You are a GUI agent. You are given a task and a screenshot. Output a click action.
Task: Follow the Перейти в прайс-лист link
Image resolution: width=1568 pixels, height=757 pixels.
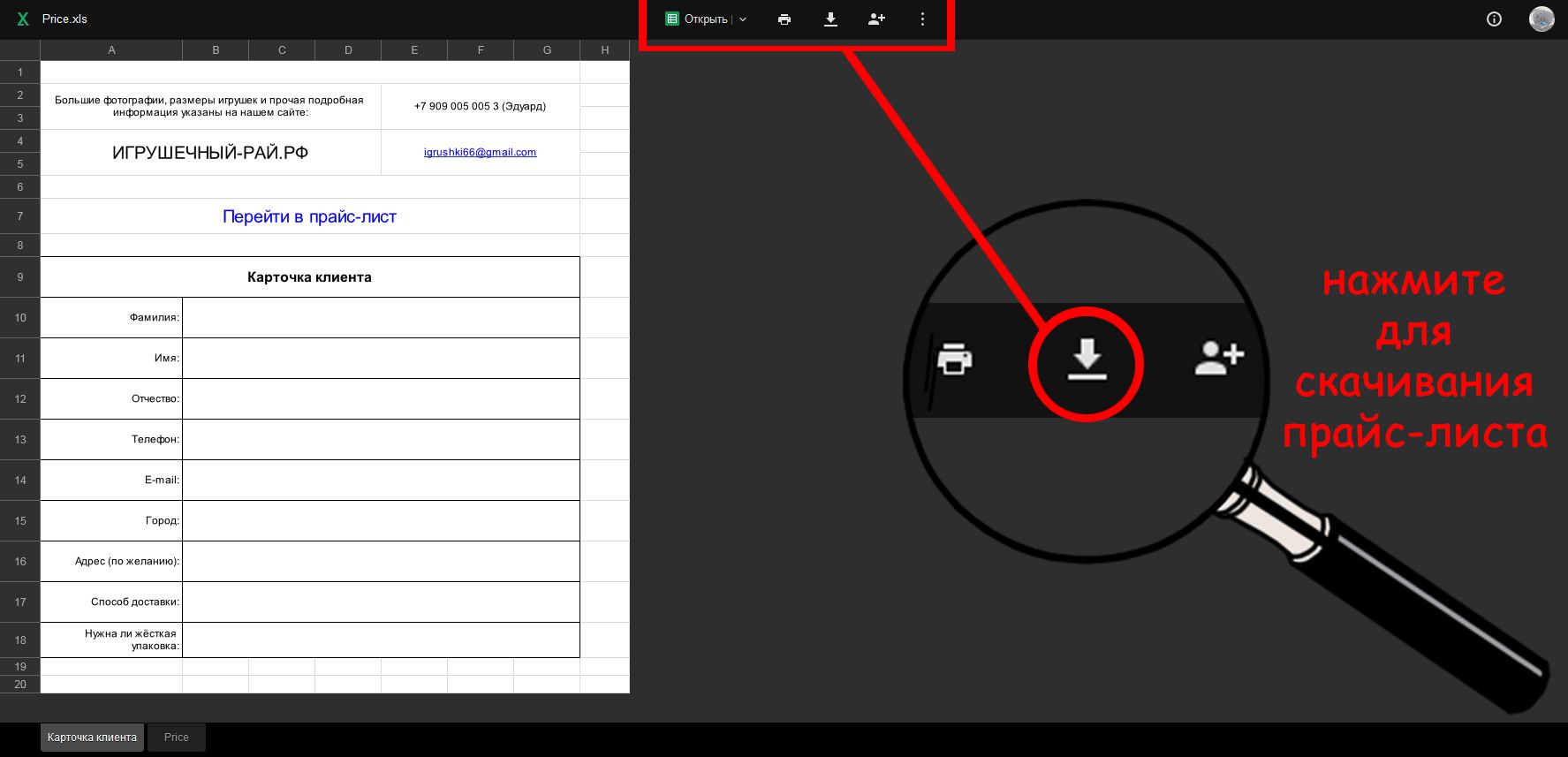(x=309, y=216)
